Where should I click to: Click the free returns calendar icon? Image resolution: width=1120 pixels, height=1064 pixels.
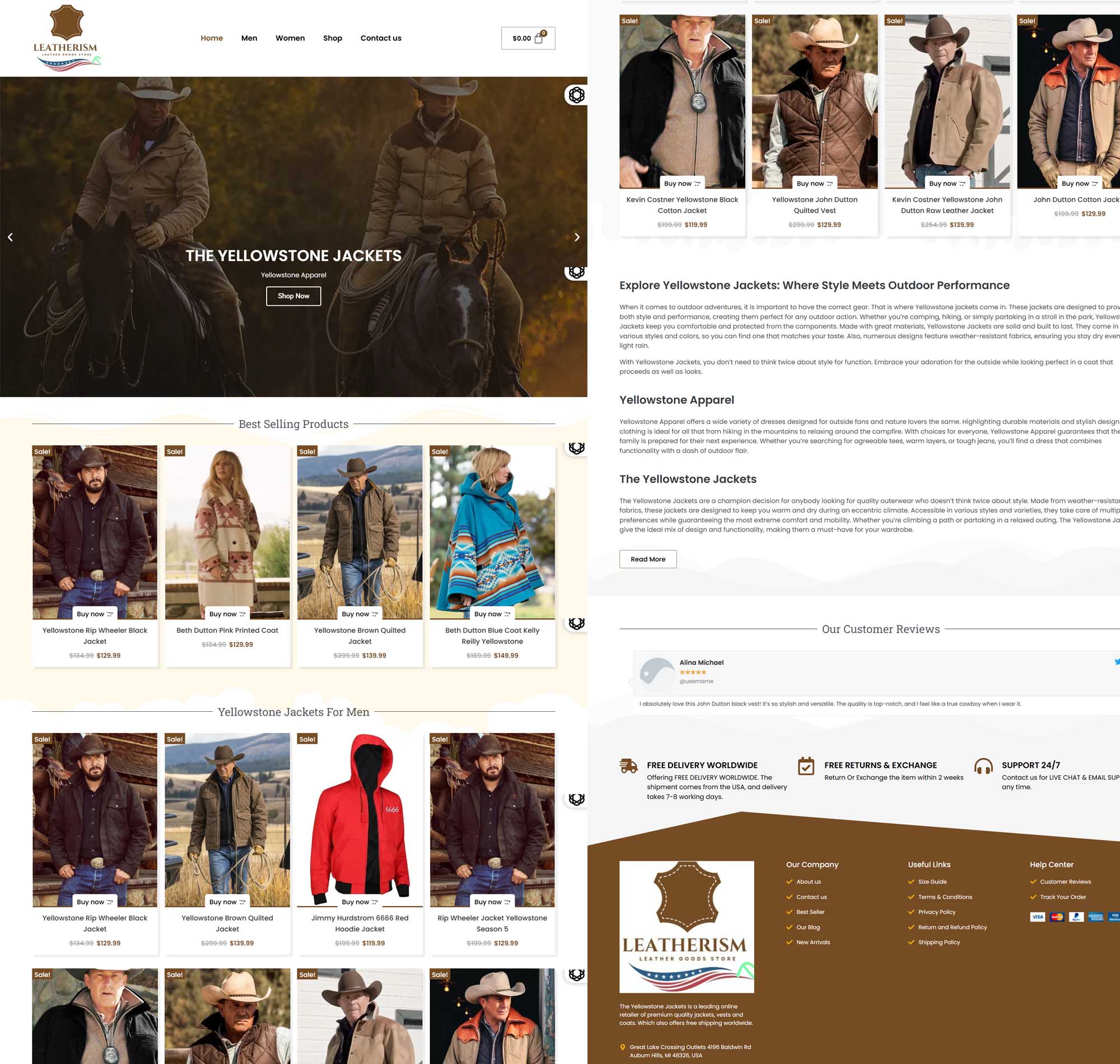[806, 766]
